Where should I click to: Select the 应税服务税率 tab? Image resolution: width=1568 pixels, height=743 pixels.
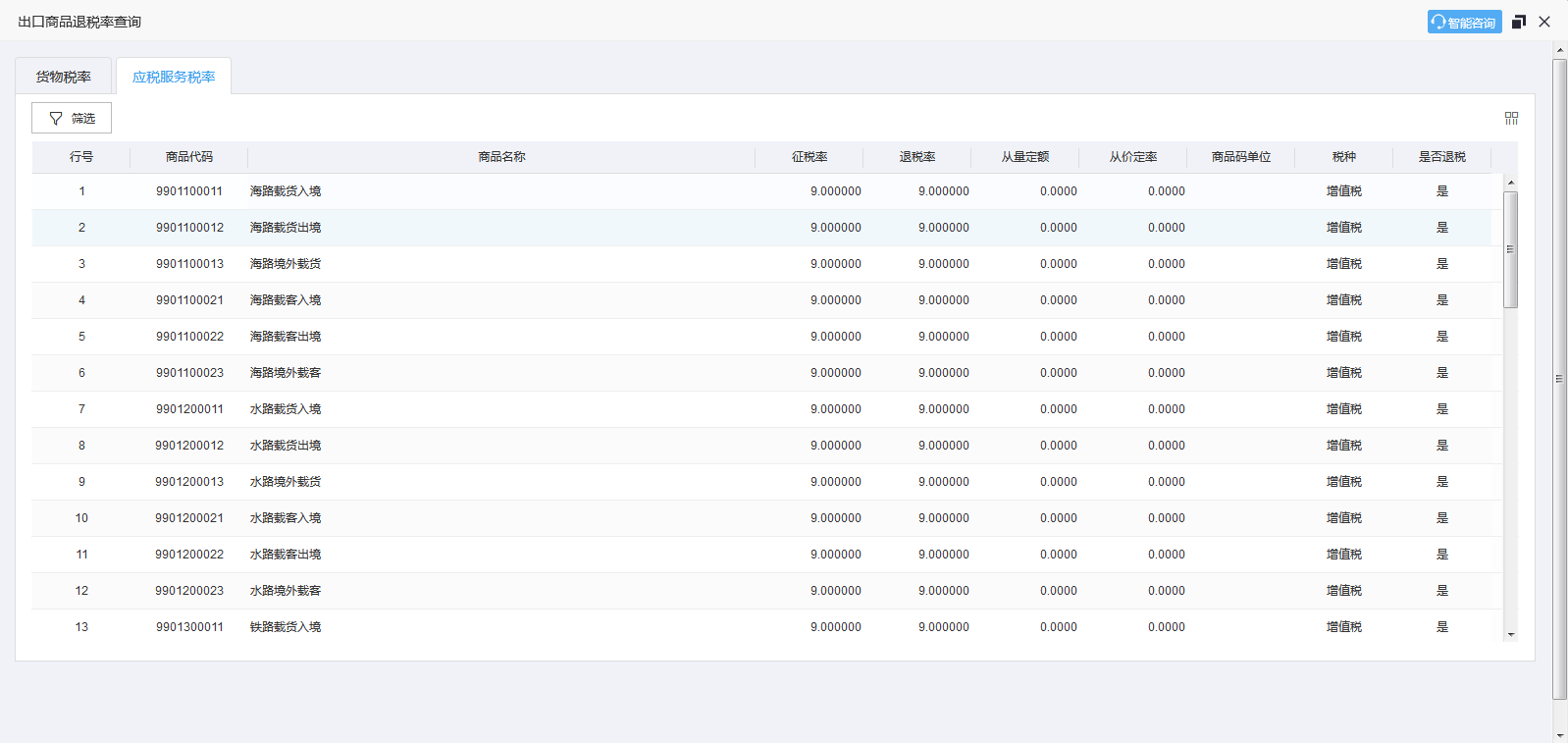(174, 77)
